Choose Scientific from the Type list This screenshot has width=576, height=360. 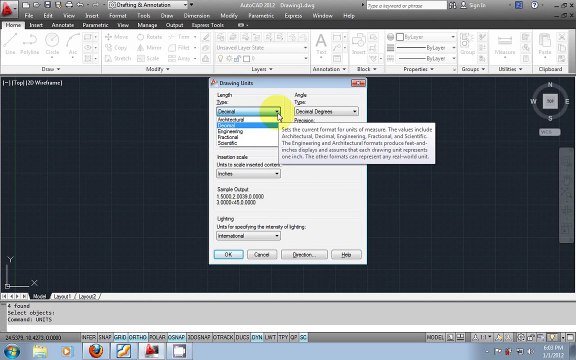click(227, 143)
